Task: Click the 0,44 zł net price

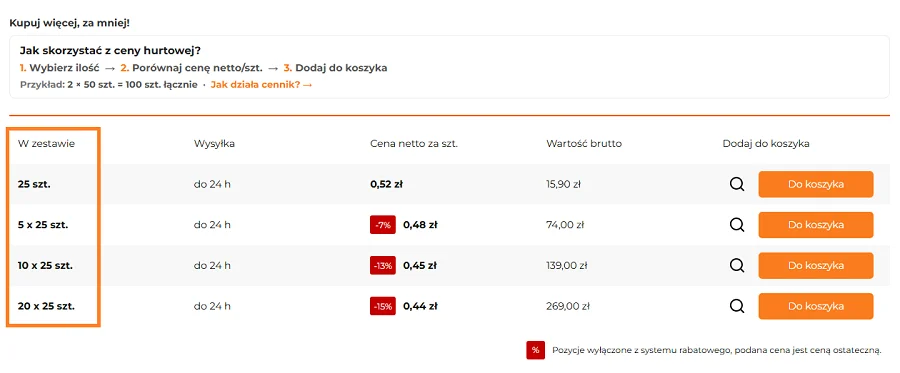Action: pyautogui.click(x=420, y=306)
